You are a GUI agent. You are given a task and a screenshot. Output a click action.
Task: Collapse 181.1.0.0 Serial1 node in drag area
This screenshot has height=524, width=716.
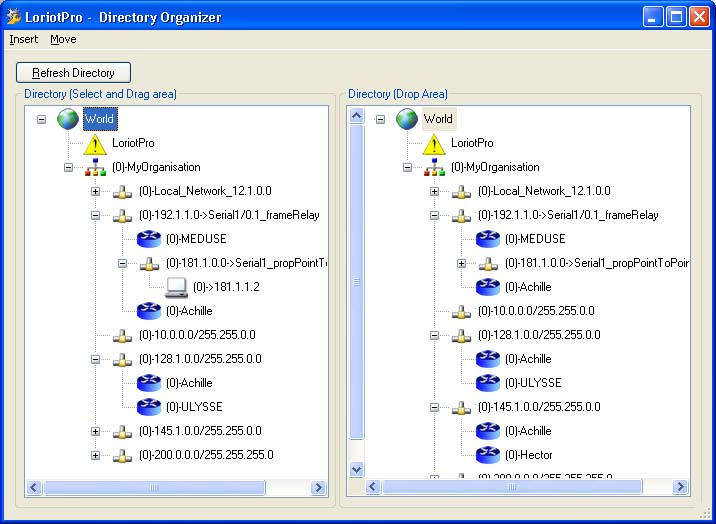tap(122, 263)
